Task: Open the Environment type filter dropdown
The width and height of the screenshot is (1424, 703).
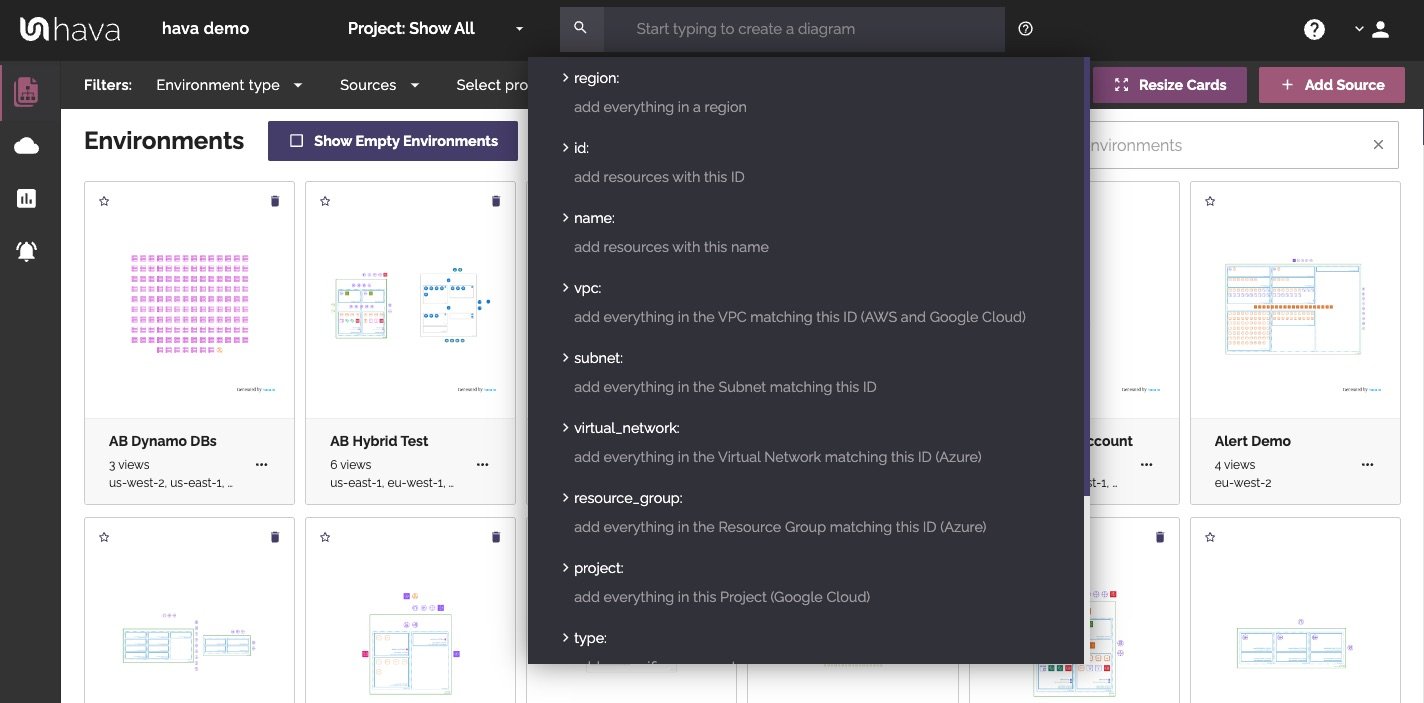Action: (x=229, y=85)
